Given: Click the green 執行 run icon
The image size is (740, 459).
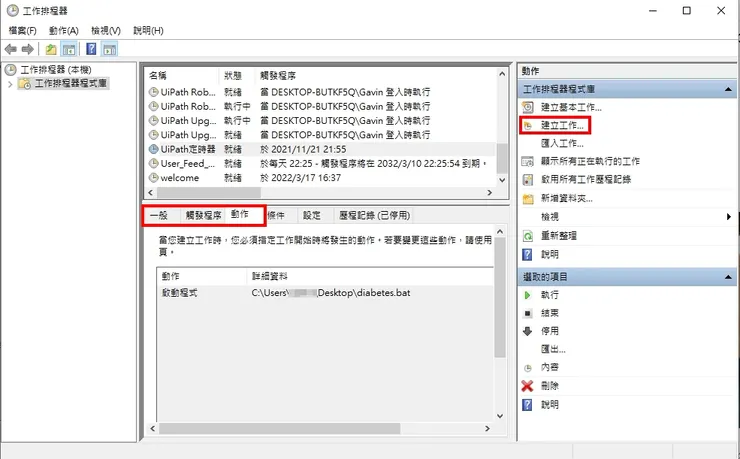Looking at the screenshot, I should point(528,295).
